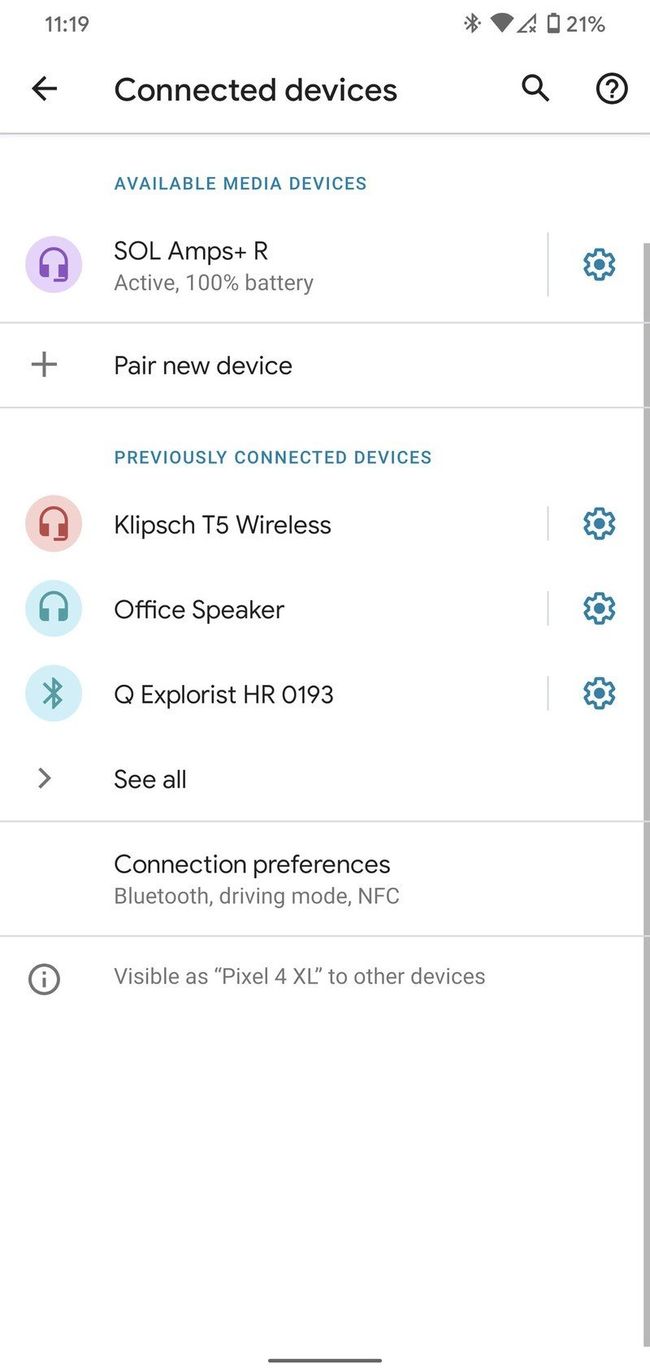This screenshot has height=1372, width=650.
Task: Open settings gear for Q Explorist HR 0193
Action: (598, 693)
